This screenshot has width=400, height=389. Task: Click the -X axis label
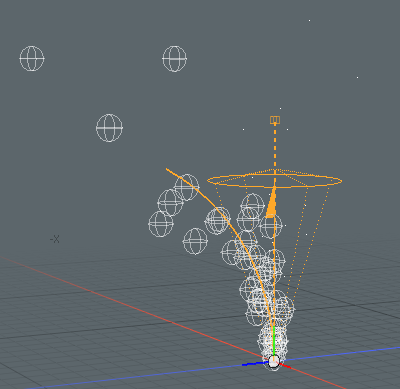coord(55,239)
